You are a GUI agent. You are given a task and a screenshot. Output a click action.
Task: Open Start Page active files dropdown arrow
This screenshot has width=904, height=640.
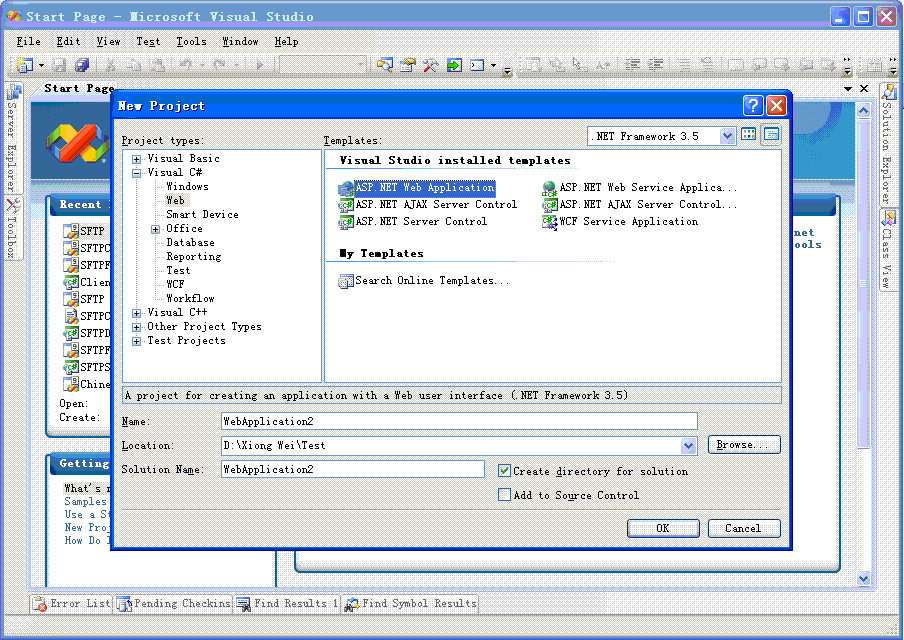(x=848, y=89)
